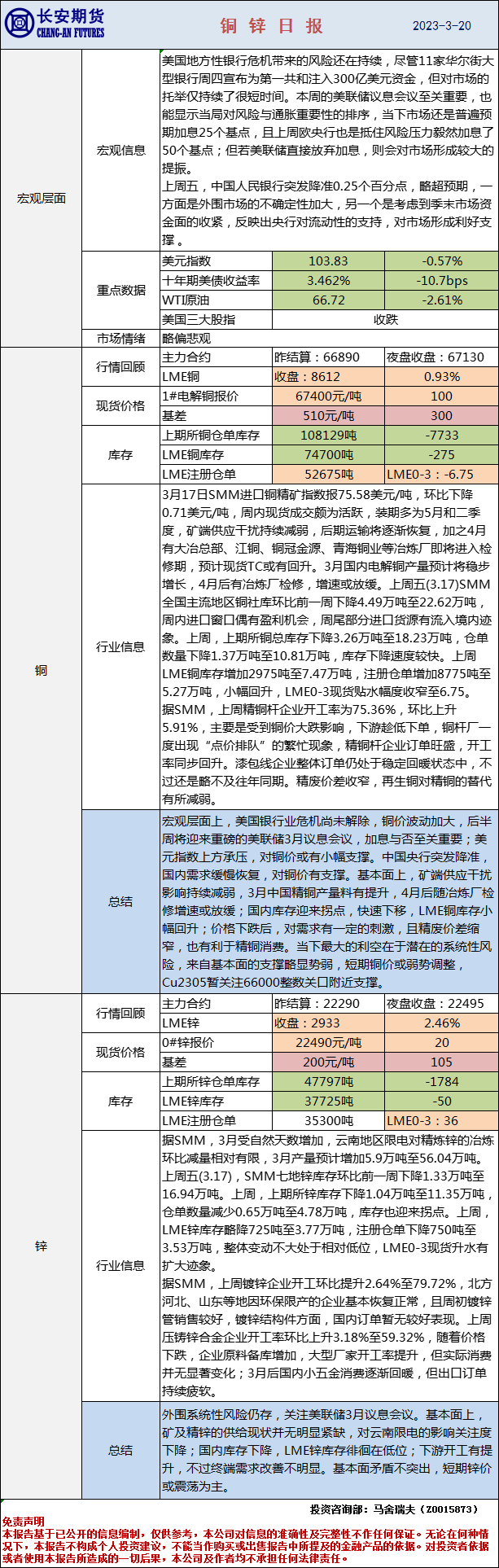Click the 宏观信息 row label
The width and height of the screenshot is (499, 1568).
[121, 150]
